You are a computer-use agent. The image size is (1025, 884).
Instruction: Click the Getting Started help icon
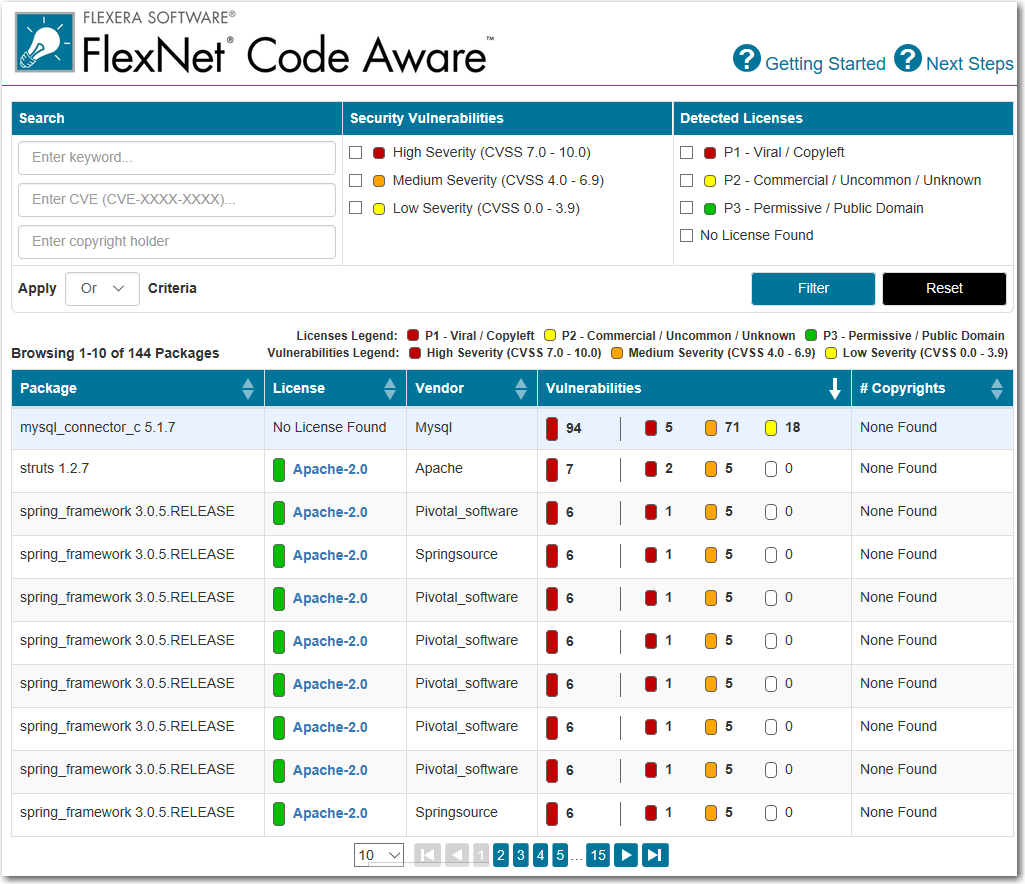click(x=747, y=59)
